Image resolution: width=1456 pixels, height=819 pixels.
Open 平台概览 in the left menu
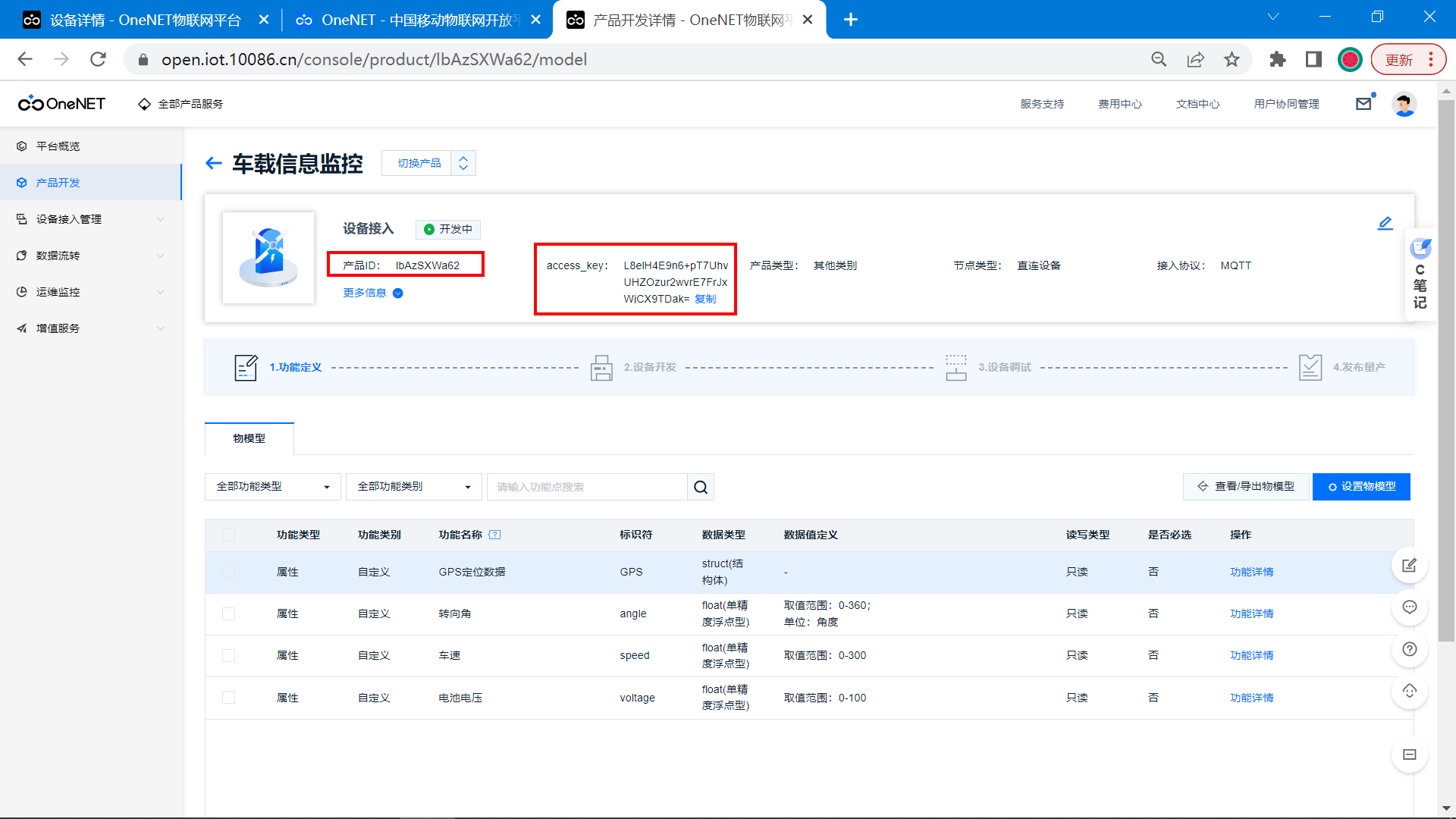click(58, 146)
